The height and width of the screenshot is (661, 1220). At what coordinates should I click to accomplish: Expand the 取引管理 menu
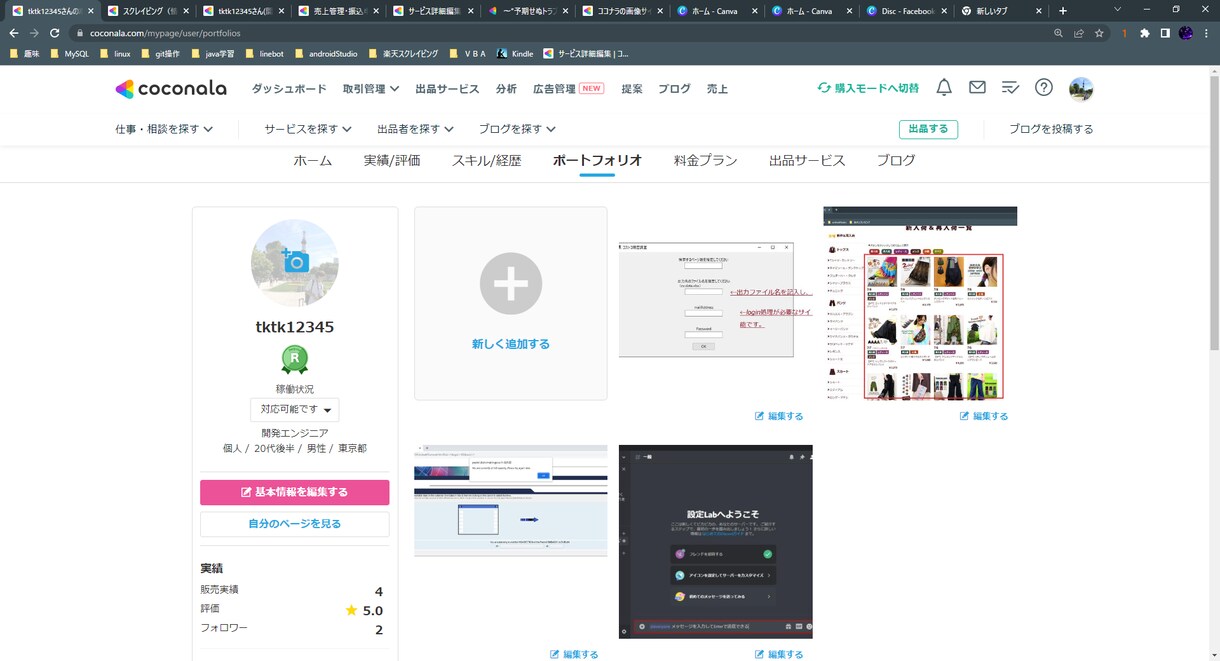pyautogui.click(x=370, y=89)
